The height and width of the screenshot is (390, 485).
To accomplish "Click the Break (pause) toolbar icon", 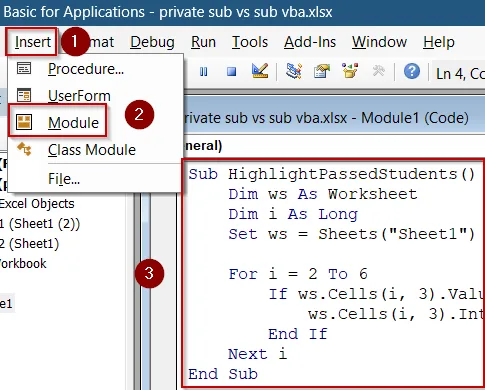I will pyautogui.click(x=203, y=71).
